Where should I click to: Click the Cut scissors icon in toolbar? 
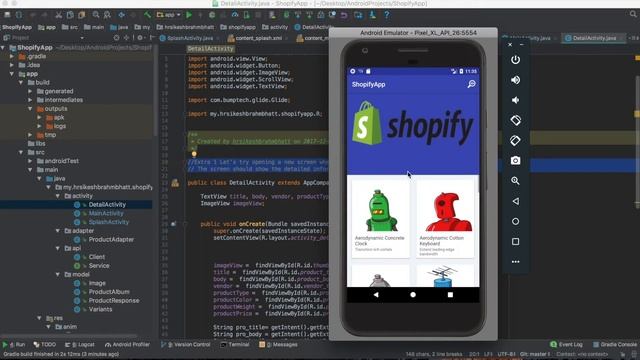click(59, 15)
